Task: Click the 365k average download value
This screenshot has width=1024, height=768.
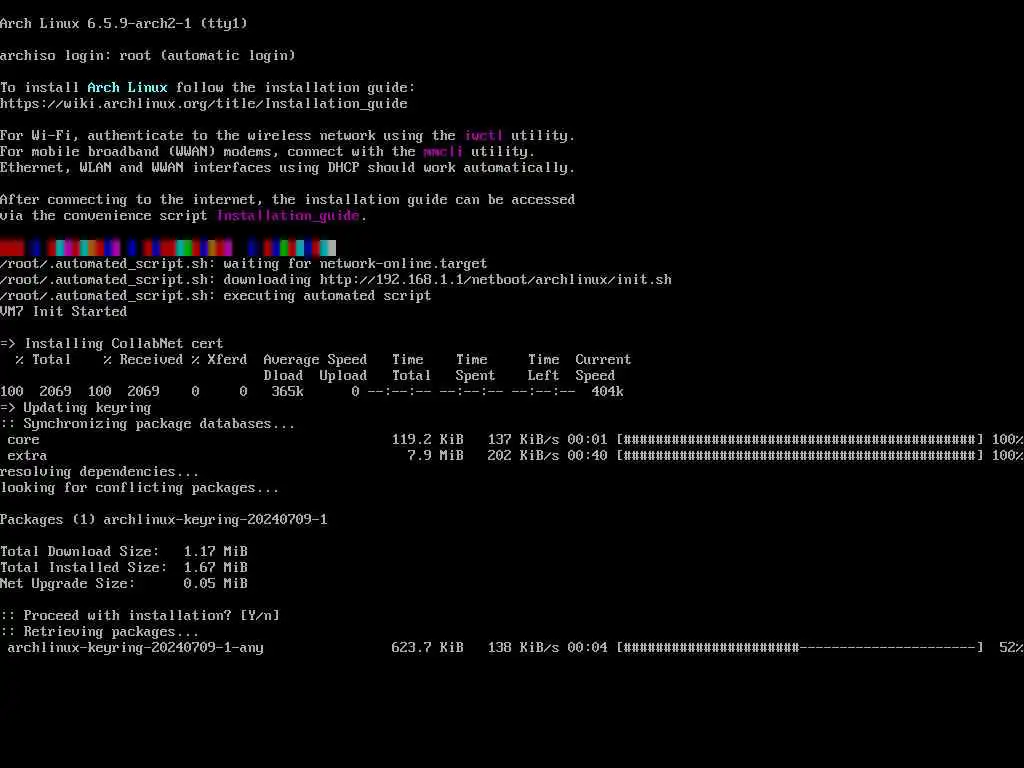Action: click(287, 392)
